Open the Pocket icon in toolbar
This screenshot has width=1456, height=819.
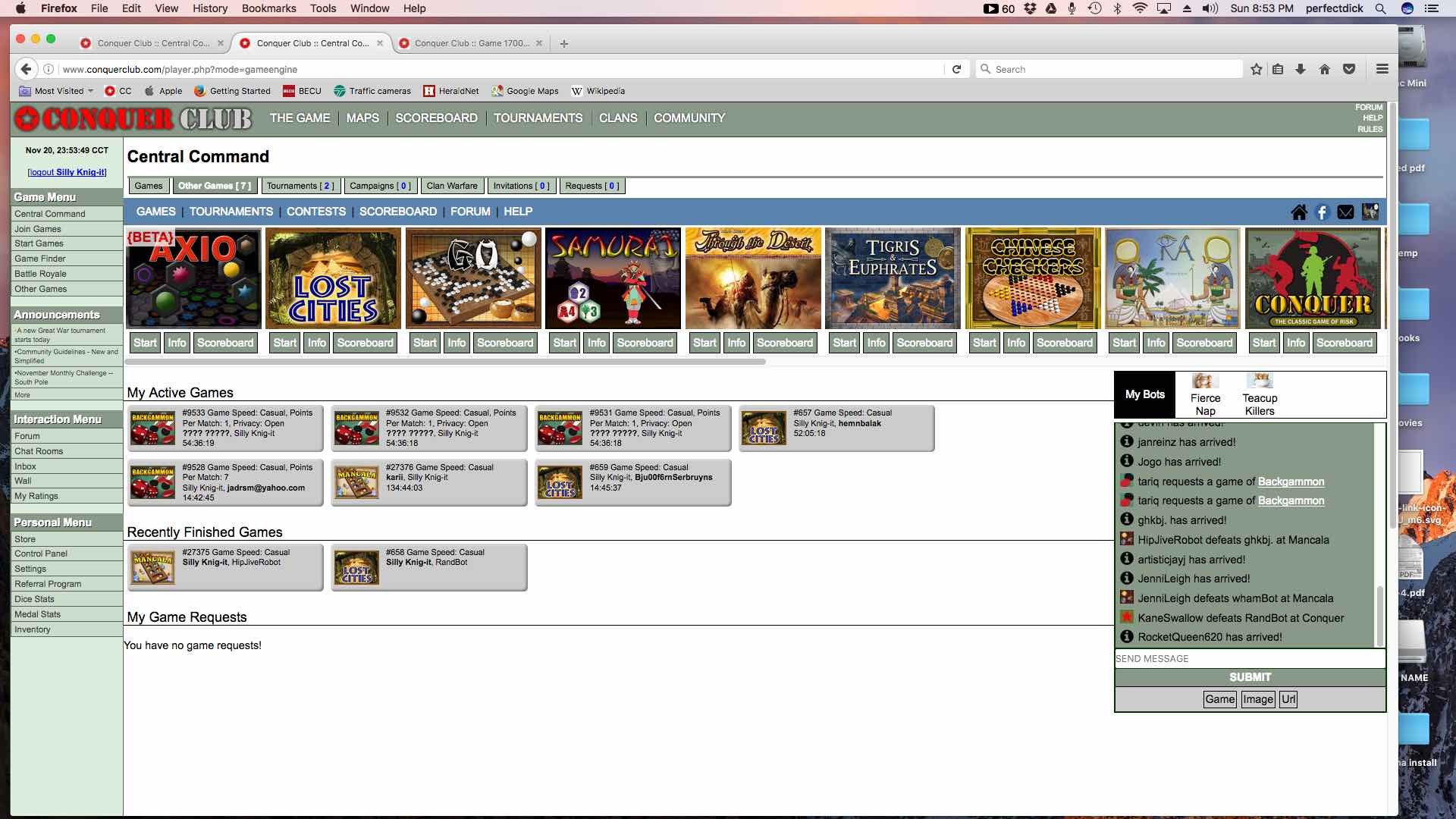tap(1348, 69)
